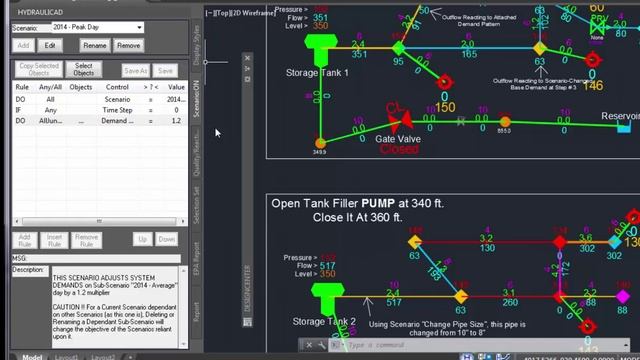Switch to the Layout2 tab
Viewport: 640px width, 360px height.
tap(102, 357)
